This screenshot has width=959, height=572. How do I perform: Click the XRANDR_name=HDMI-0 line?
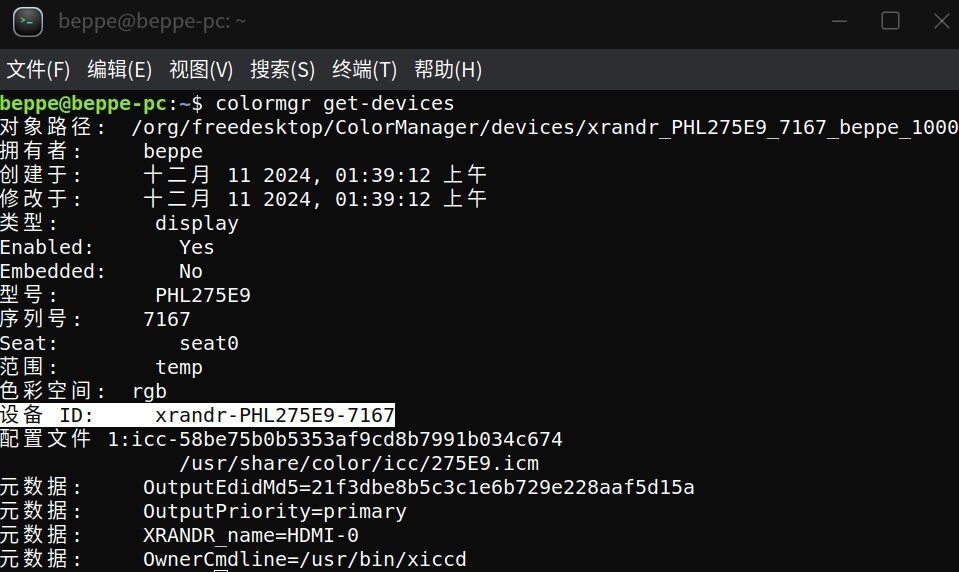[251, 535]
